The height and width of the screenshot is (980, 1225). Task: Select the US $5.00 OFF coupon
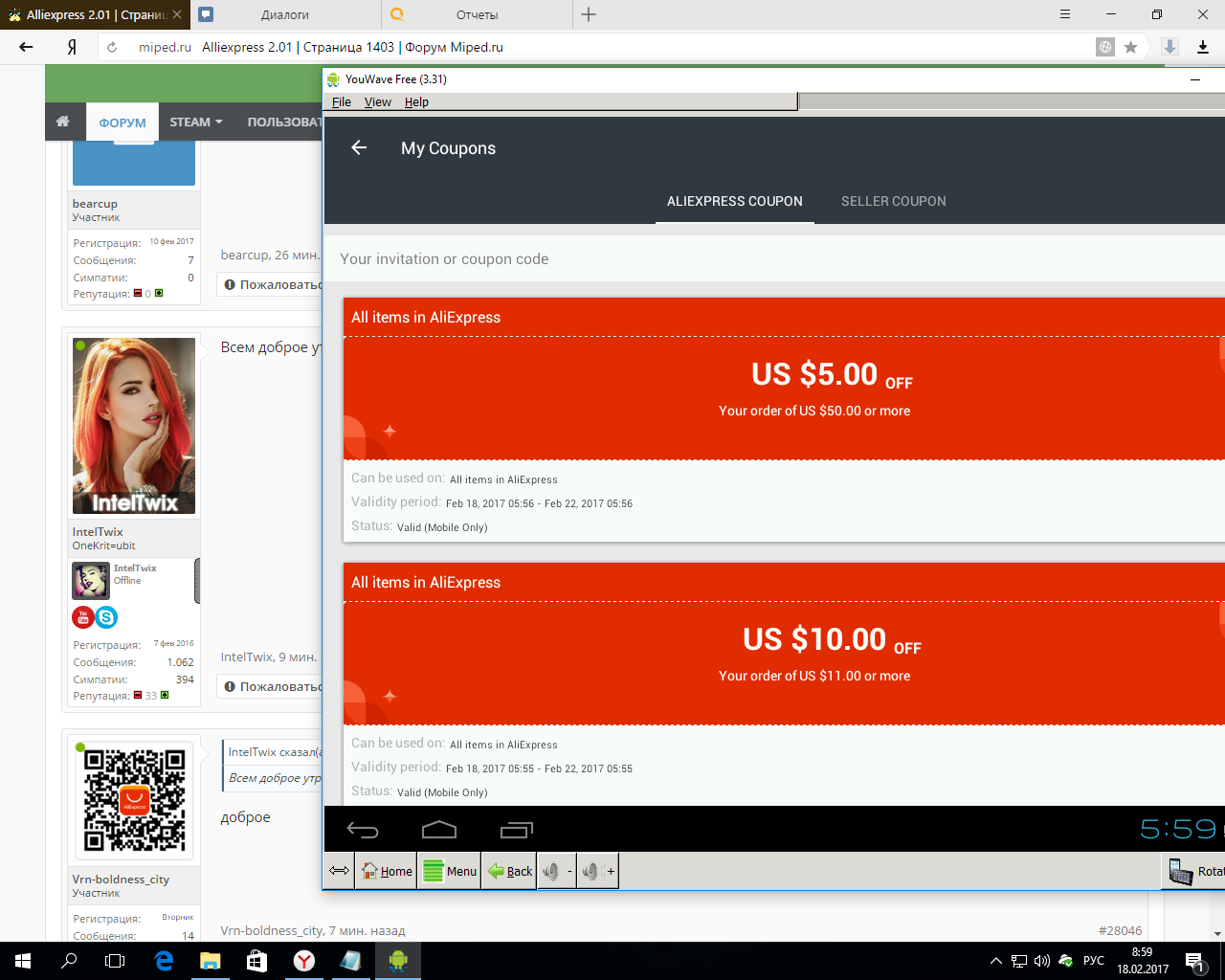(x=784, y=420)
